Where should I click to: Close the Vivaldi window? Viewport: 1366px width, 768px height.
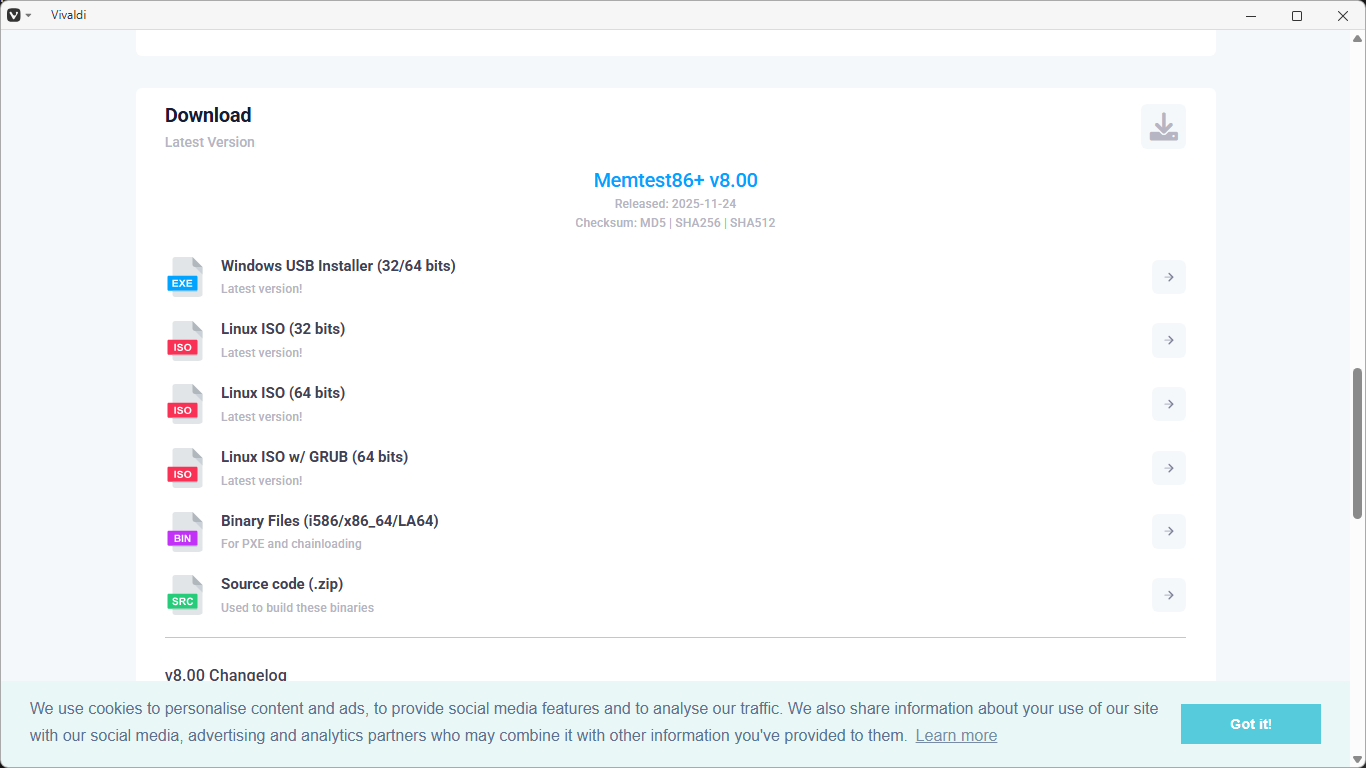(1343, 15)
